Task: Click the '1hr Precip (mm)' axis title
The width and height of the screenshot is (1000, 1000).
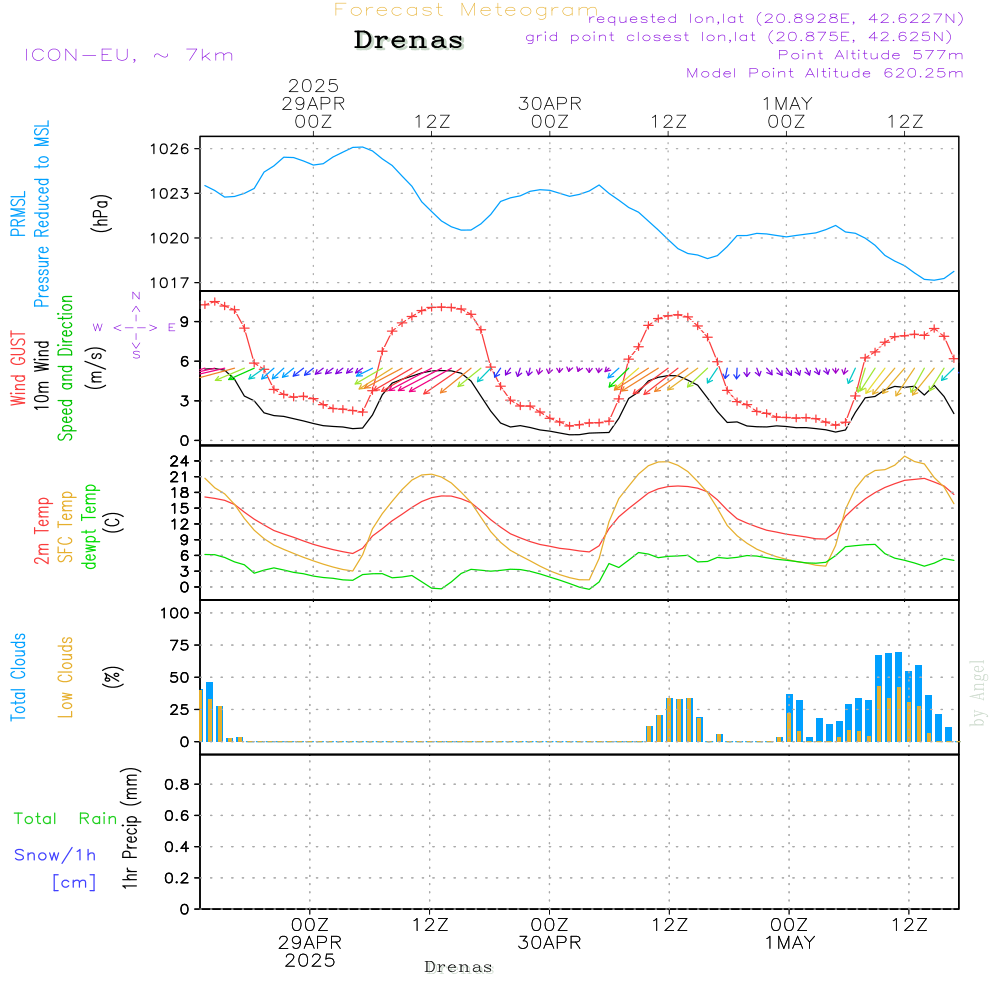Action: pos(130,828)
